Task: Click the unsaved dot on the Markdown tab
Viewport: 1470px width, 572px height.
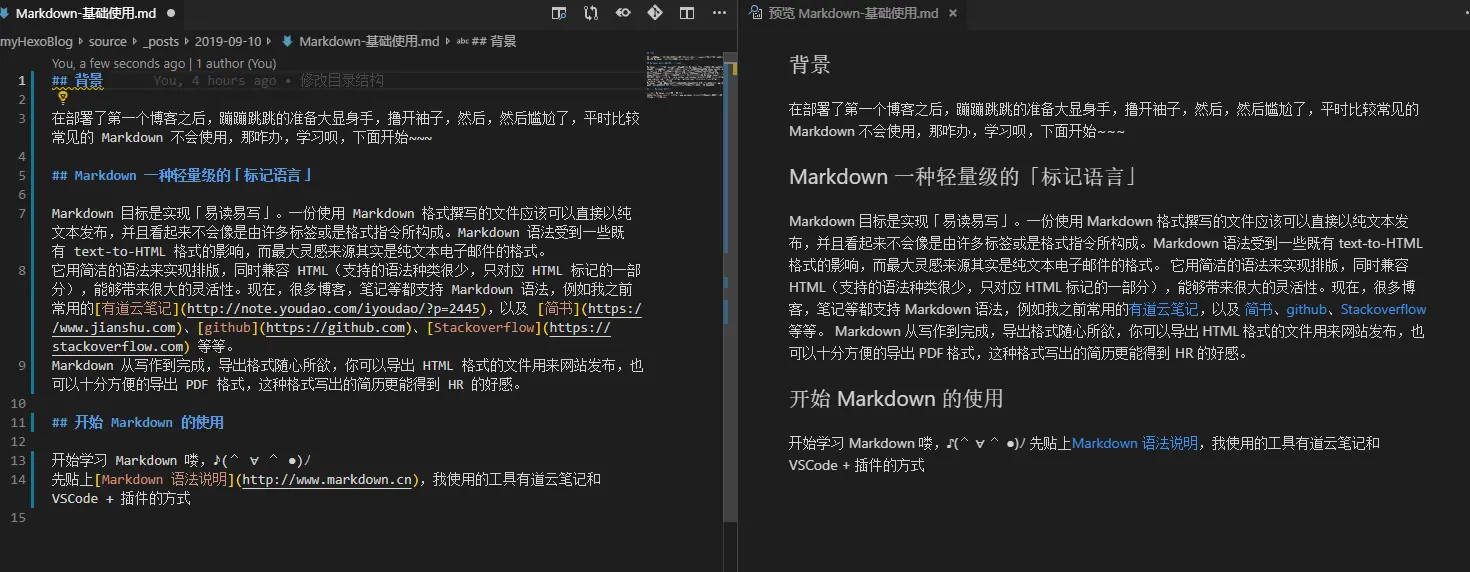Action: [x=171, y=13]
